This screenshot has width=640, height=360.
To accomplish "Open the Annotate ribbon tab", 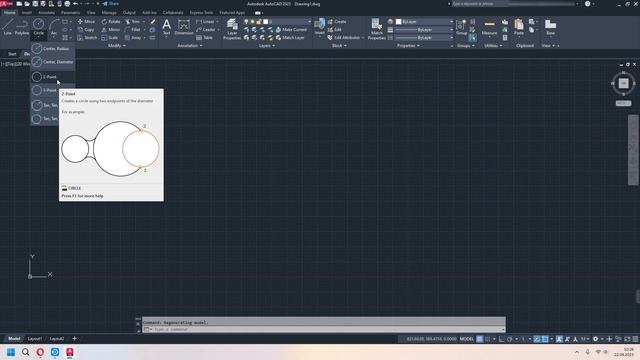I will 46,13.
